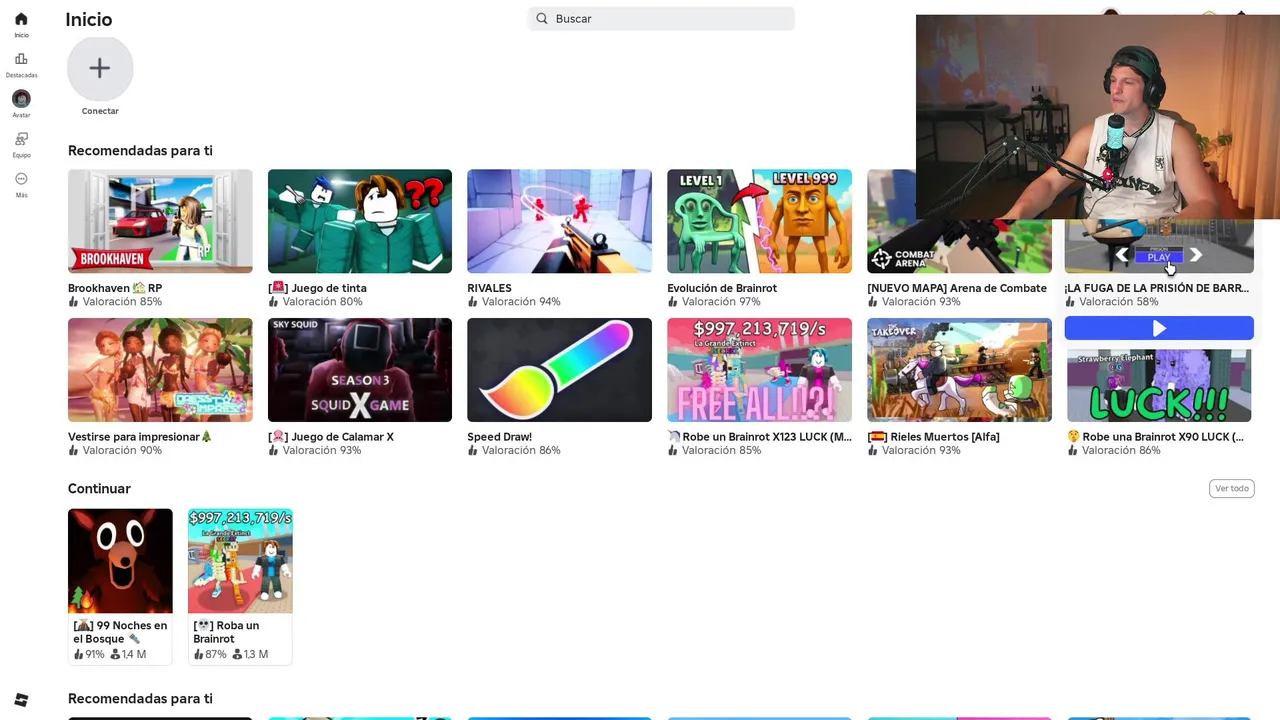Open the Inicio home icon in sidebar
Screen dimensions: 1280x720
coord(21,19)
